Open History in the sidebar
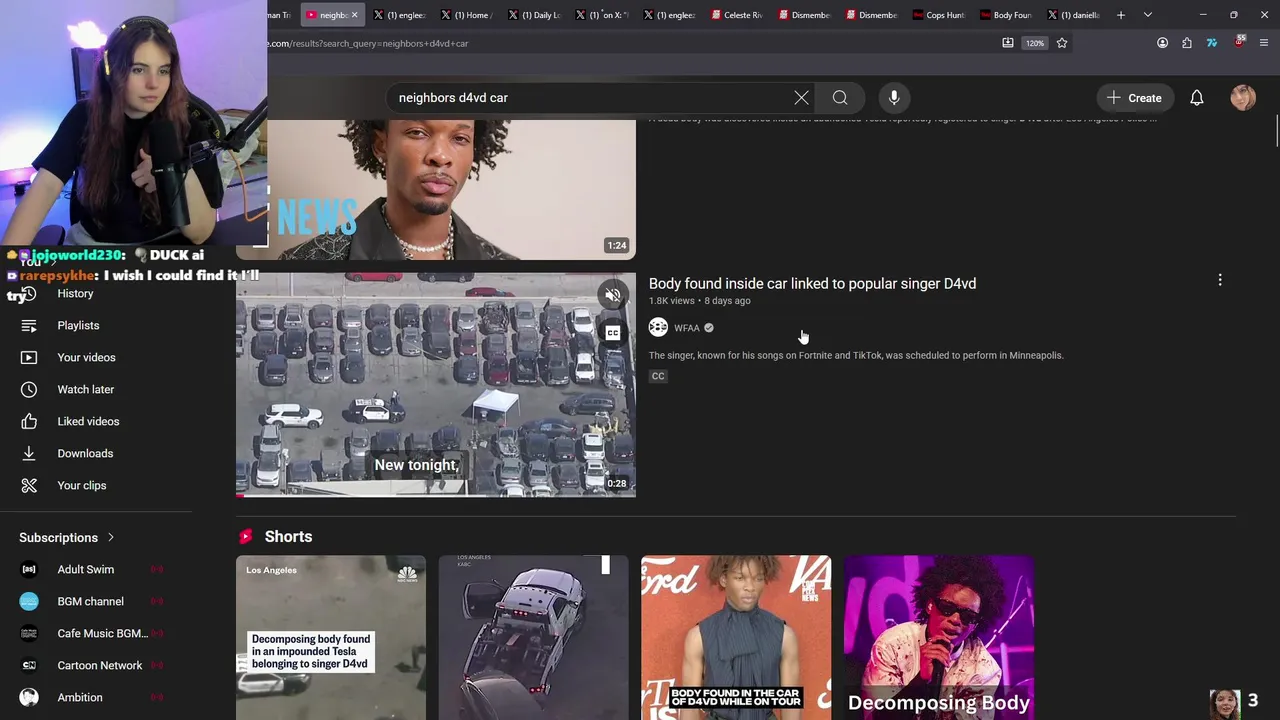 [75, 294]
